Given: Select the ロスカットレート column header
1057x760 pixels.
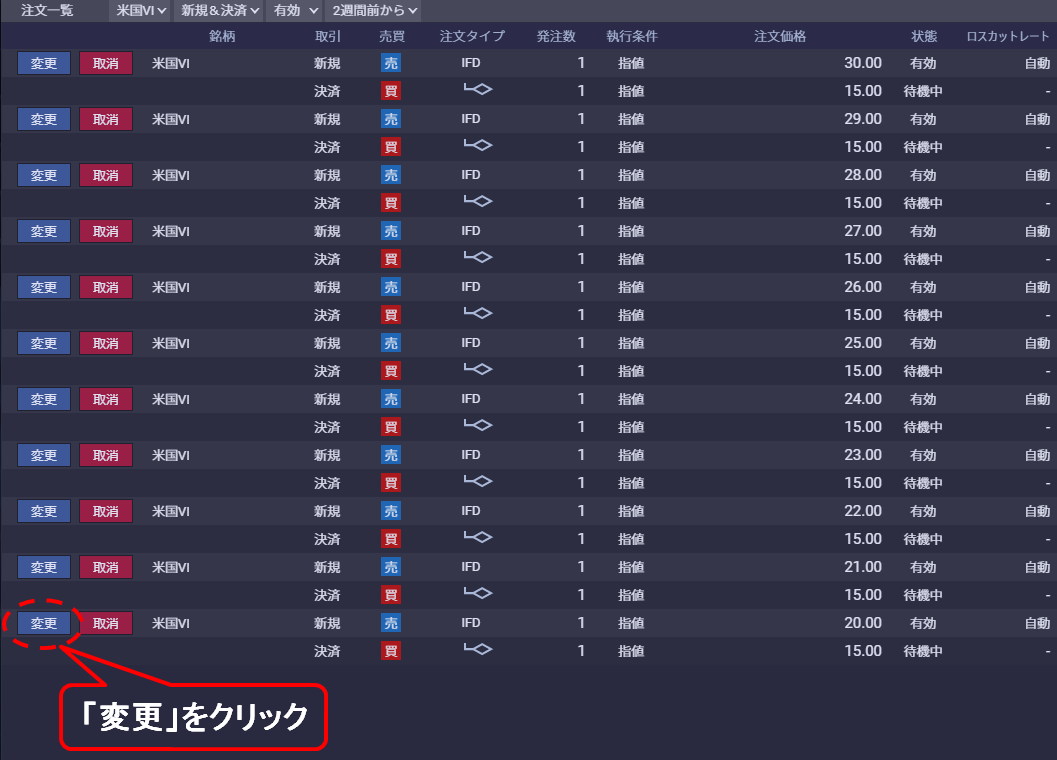Looking at the screenshot, I should click(x=1007, y=36).
